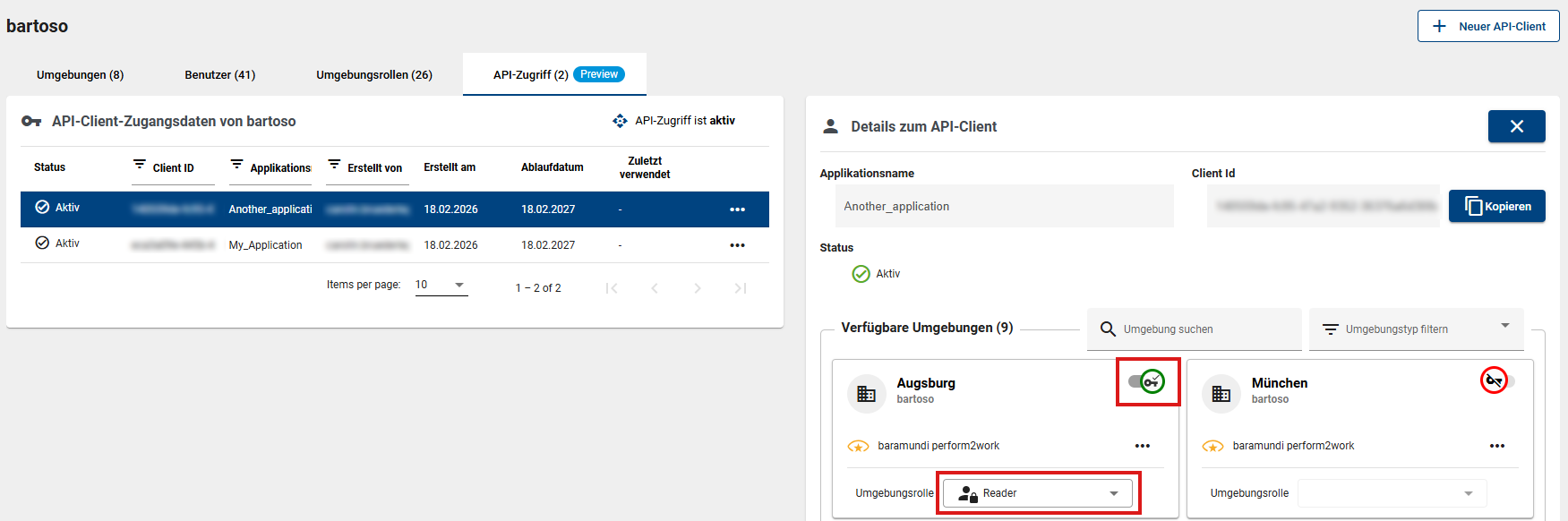The image size is (1568, 521).
Task: Click the Neuer API-Client button
Action: pos(1487,26)
